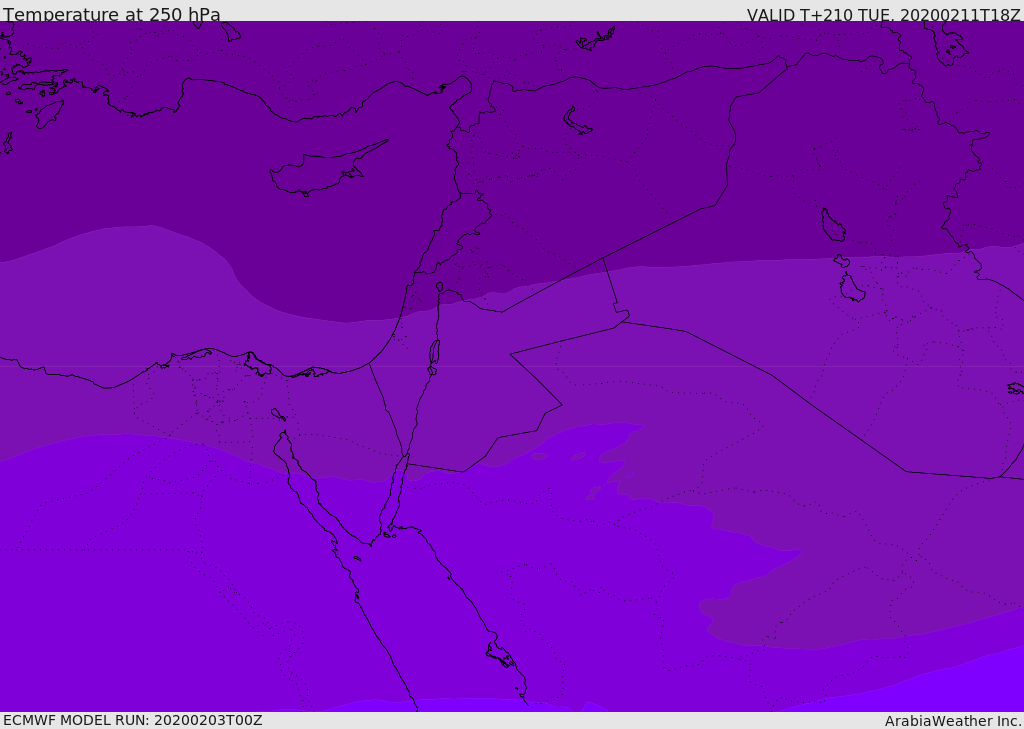
Task: Click 'ECMWF MODEL RUN: 20200203T00Z' footer text
Action: (133, 720)
